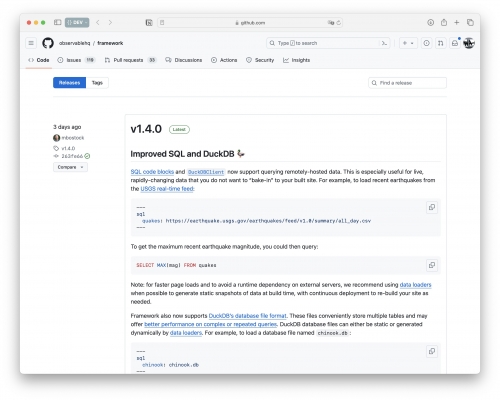Viewport: 500px width, 400px height.
Task: Open the v1.4.0 release title
Action: [146, 129]
